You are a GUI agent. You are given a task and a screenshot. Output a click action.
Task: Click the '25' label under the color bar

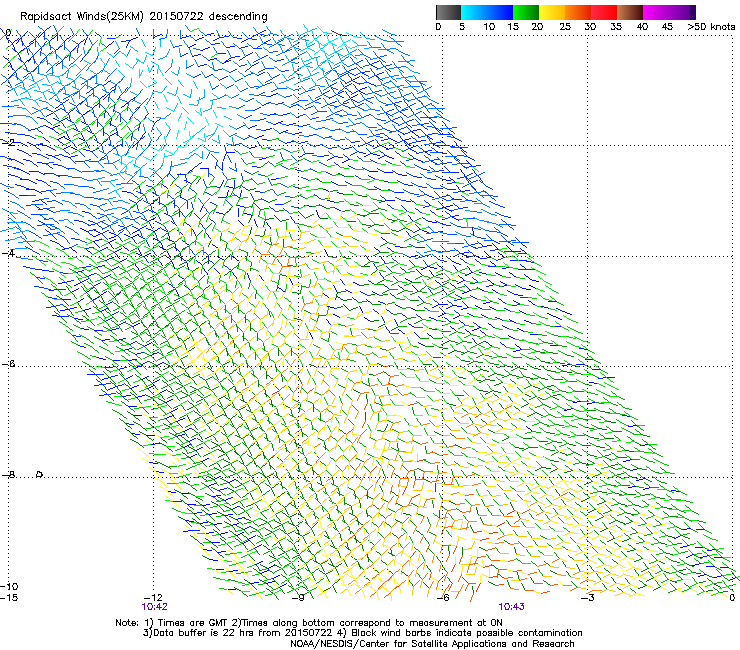(565, 27)
